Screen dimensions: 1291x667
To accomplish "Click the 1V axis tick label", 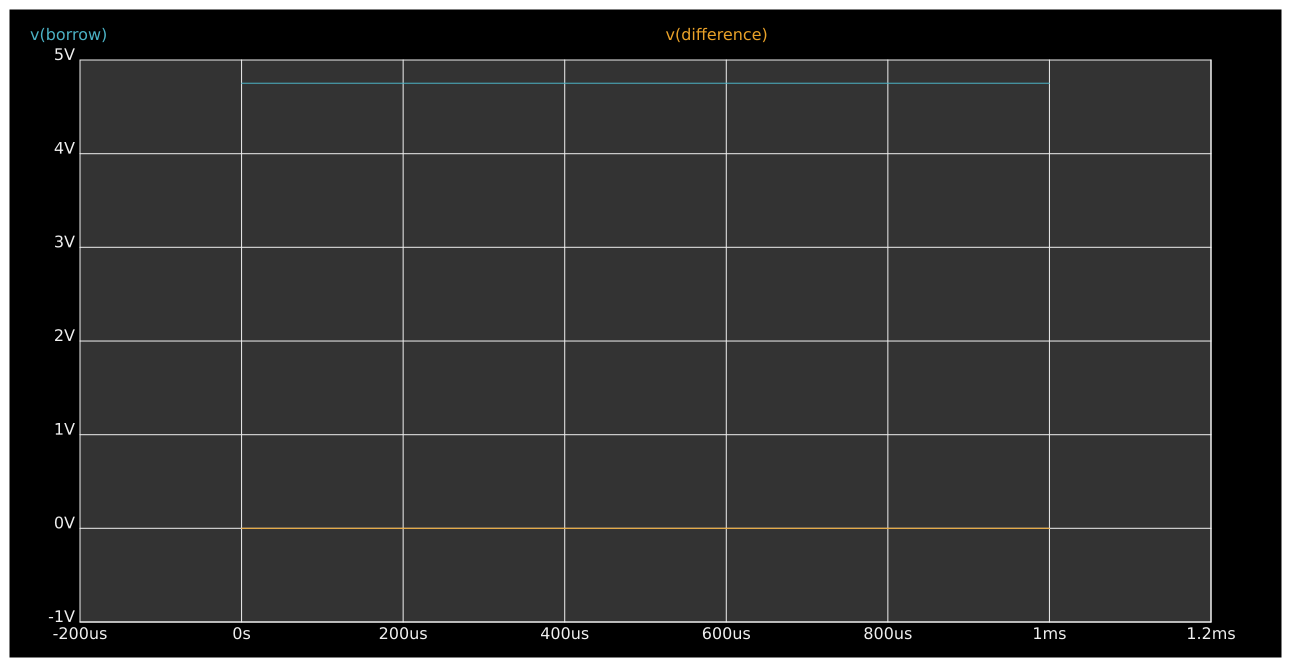I will pyautogui.click(x=64, y=429).
